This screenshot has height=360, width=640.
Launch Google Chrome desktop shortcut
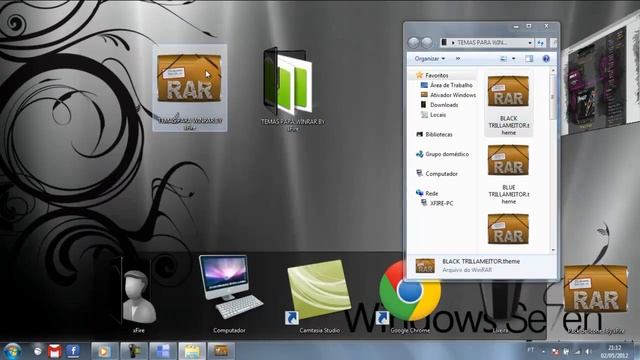409,291
